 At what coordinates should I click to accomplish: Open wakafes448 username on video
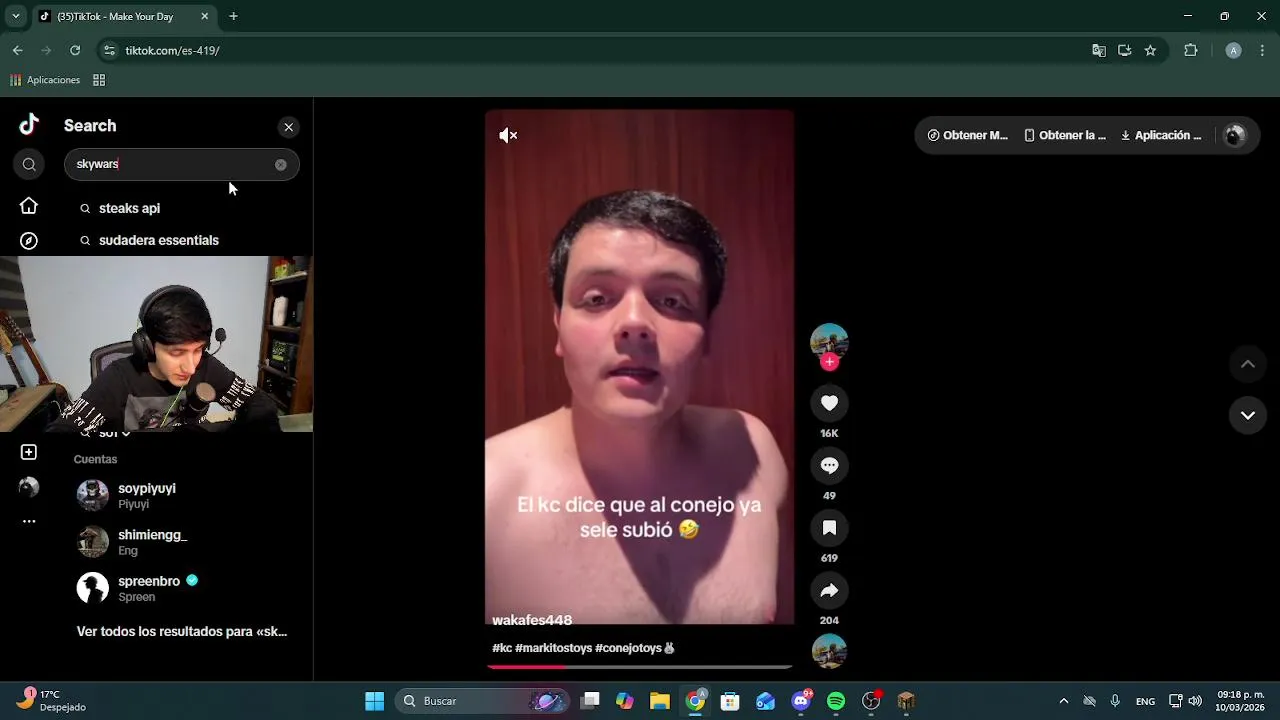pos(532,620)
